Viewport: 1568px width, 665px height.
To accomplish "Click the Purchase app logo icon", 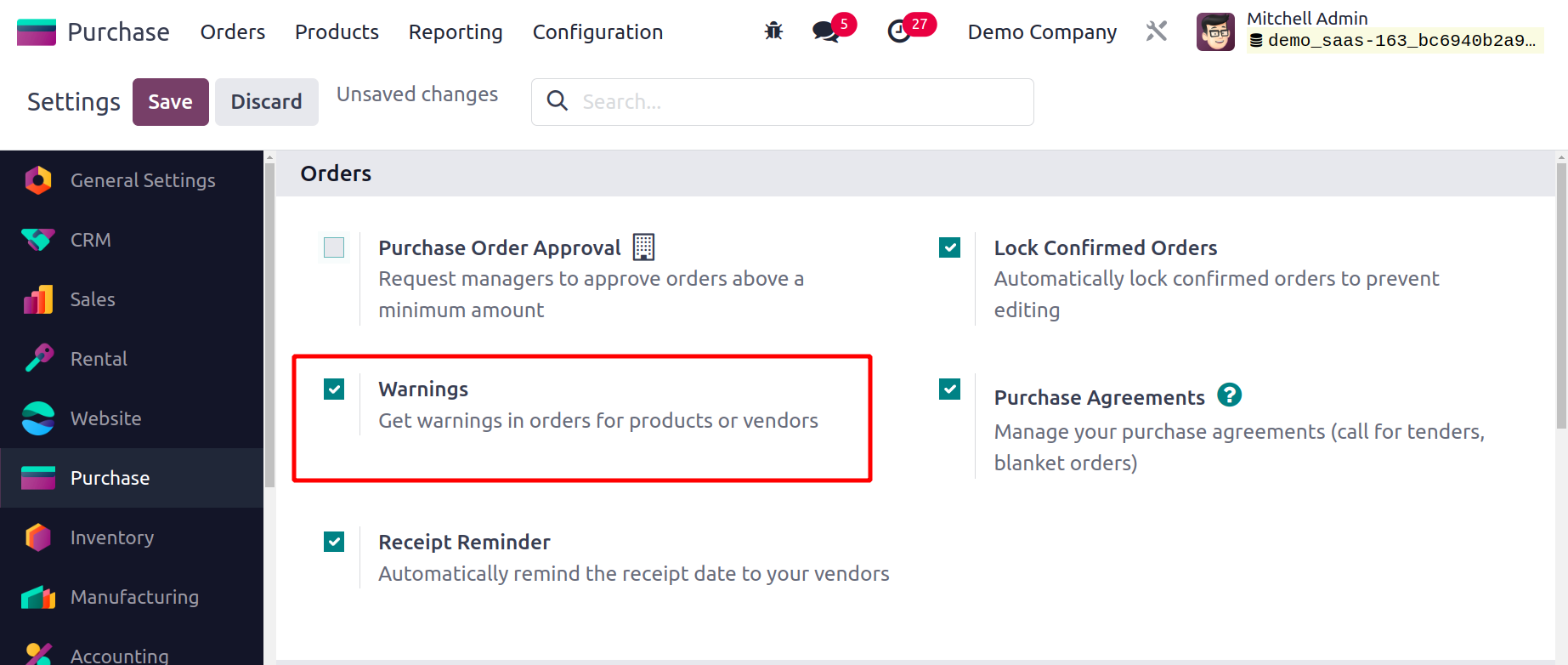I will [37, 32].
